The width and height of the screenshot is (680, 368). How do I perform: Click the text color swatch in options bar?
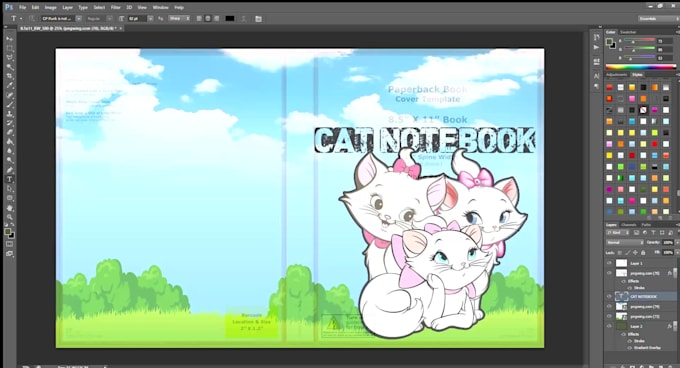point(230,19)
